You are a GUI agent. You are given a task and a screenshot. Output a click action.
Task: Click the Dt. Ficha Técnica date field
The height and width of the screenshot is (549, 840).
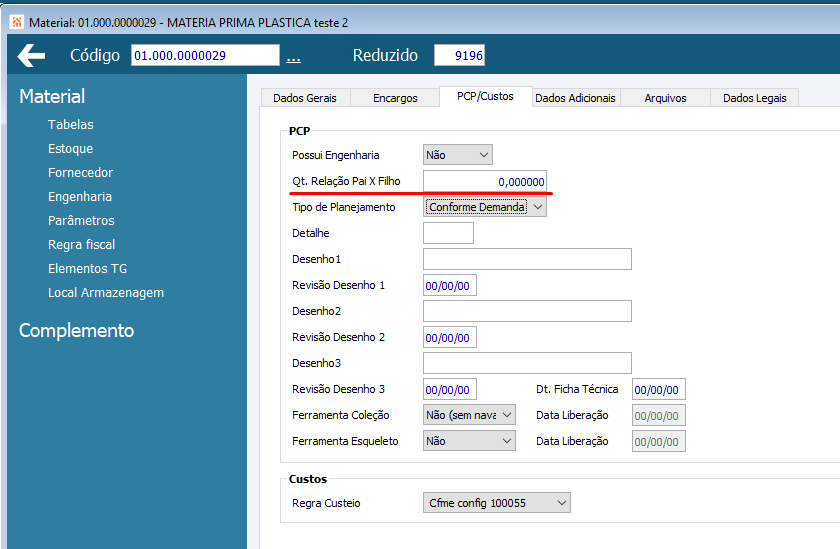[658, 389]
